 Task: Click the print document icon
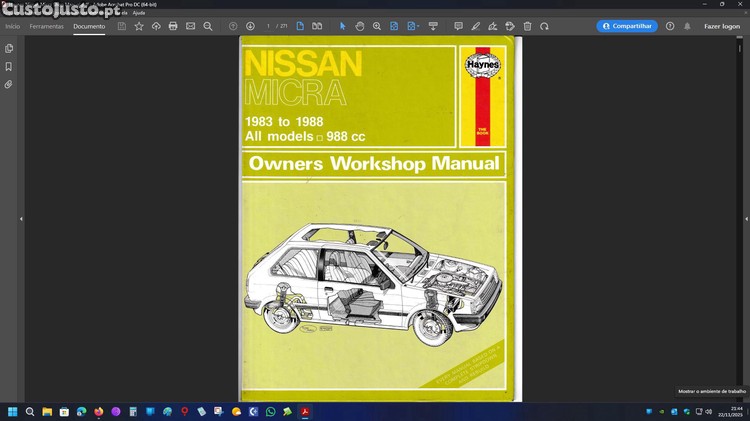173,26
